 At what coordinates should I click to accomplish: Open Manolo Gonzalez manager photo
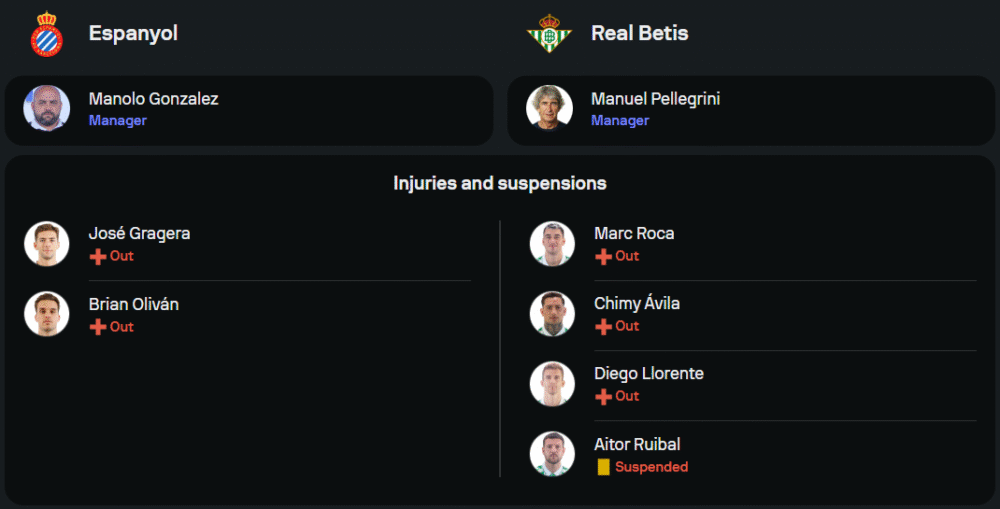pyautogui.click(x=46, y=108)
